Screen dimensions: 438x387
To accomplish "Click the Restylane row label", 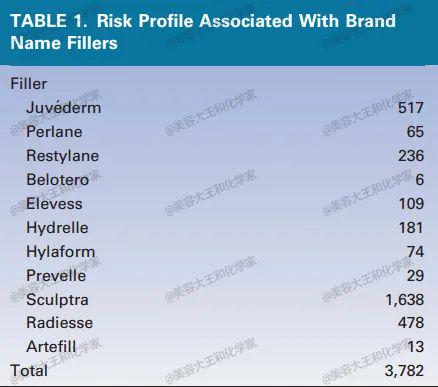I will [x=63, y=156].
